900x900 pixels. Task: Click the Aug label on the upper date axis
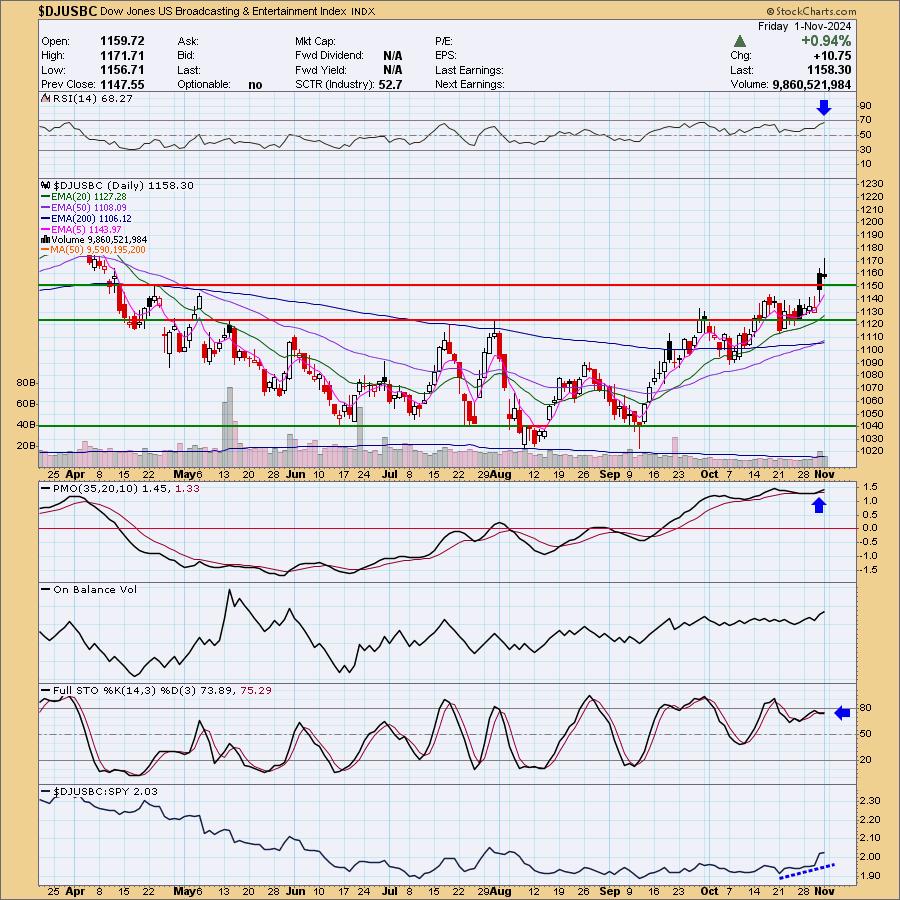coord(501,474)
